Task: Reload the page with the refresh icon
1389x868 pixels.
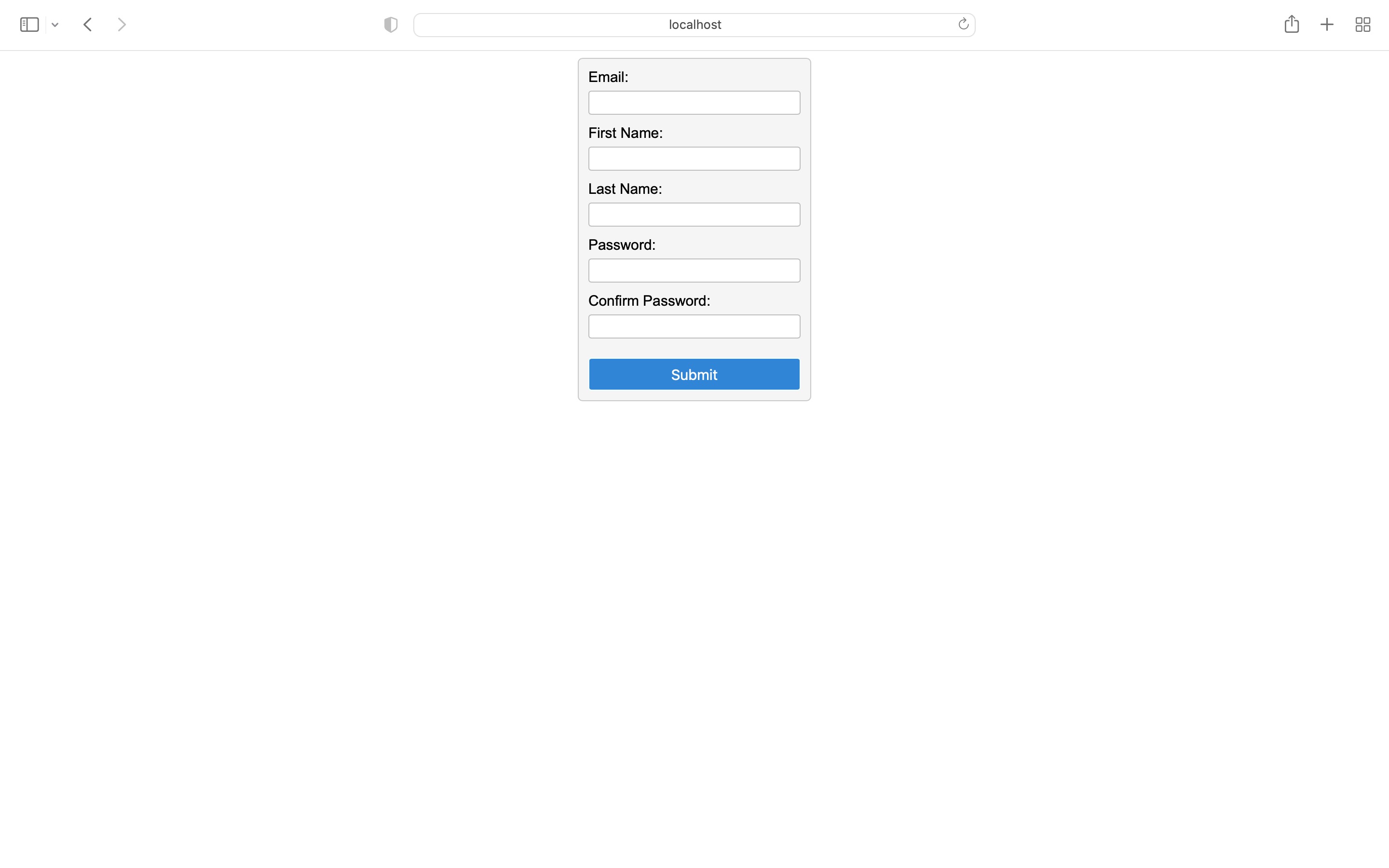Action: (x=963, y=24)
